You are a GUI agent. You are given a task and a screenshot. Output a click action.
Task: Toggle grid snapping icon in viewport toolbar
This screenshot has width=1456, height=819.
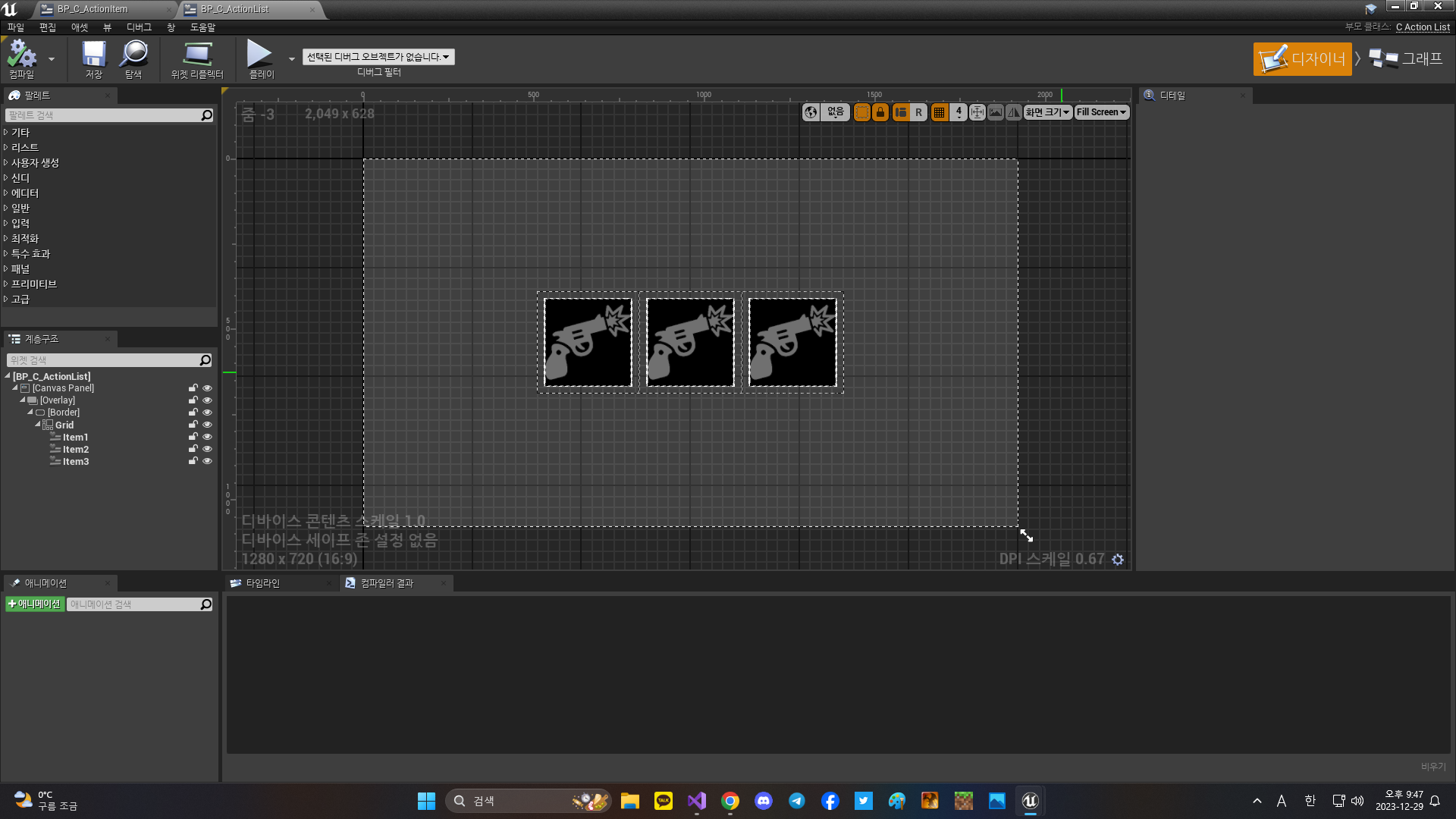coord(939,112)
